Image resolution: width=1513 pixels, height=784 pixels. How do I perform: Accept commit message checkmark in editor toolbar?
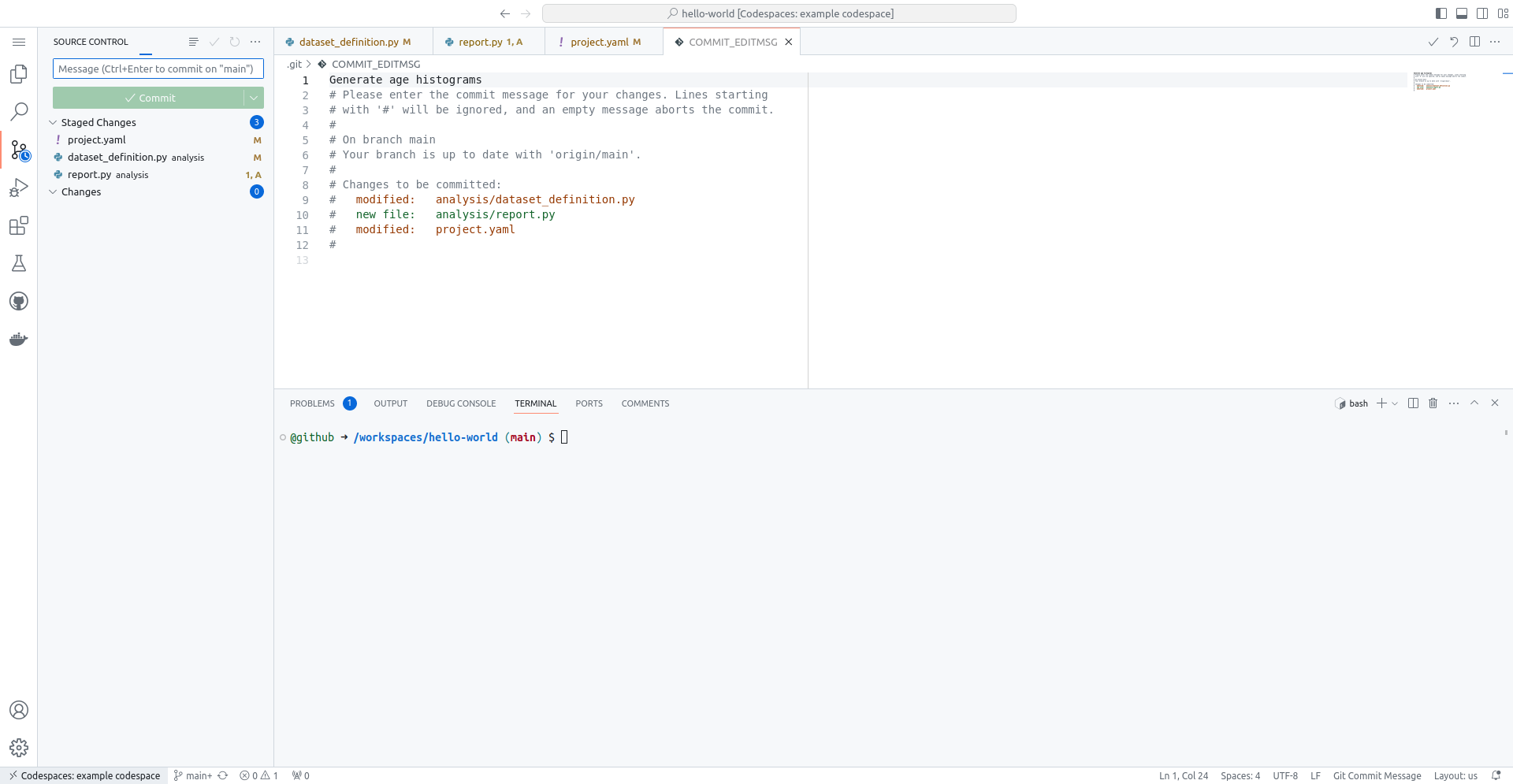click(x=1433, y=42)
